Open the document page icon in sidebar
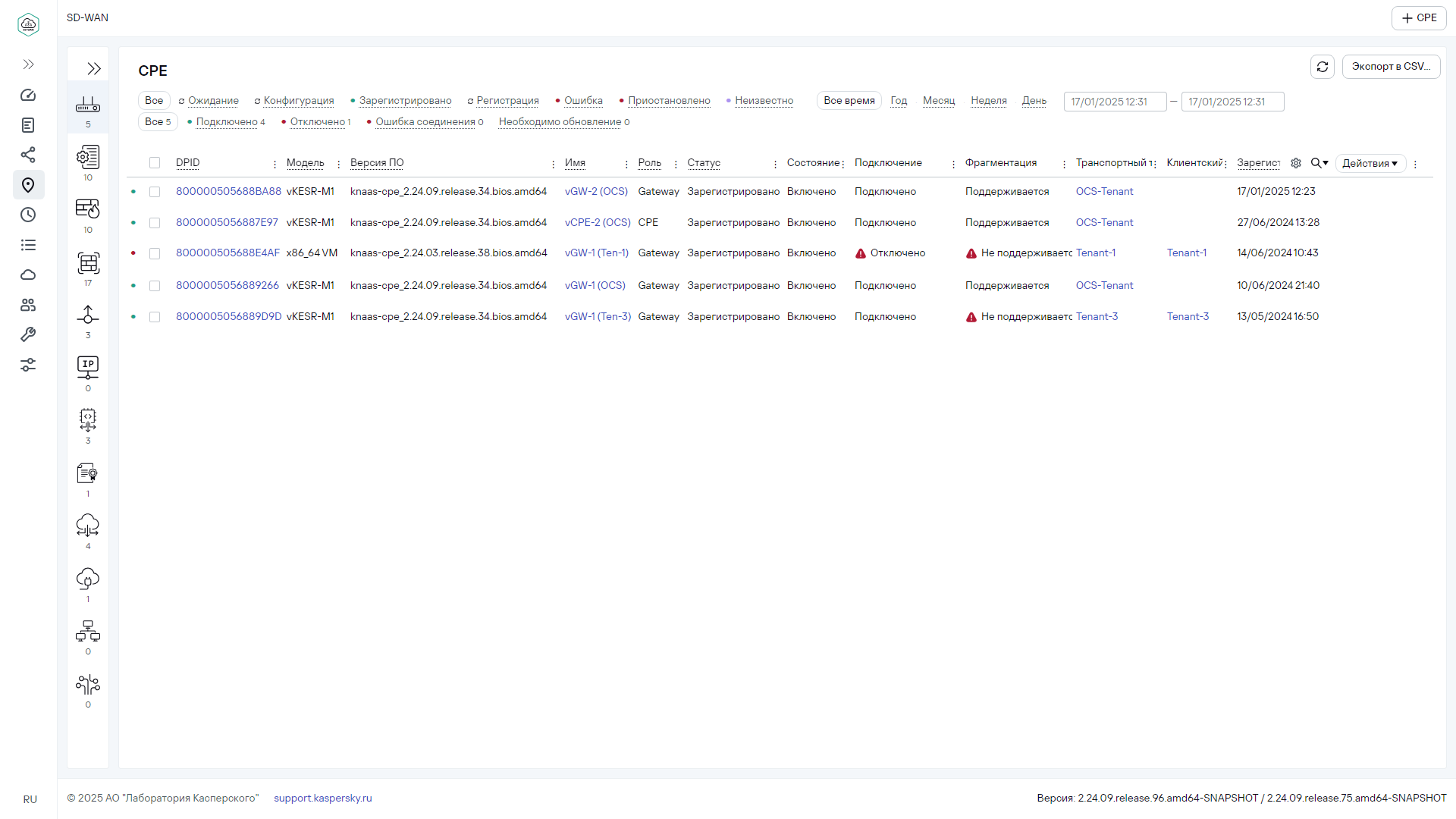Image resolution: width=1456 pixels, height=819 pixels. point(28,125)
